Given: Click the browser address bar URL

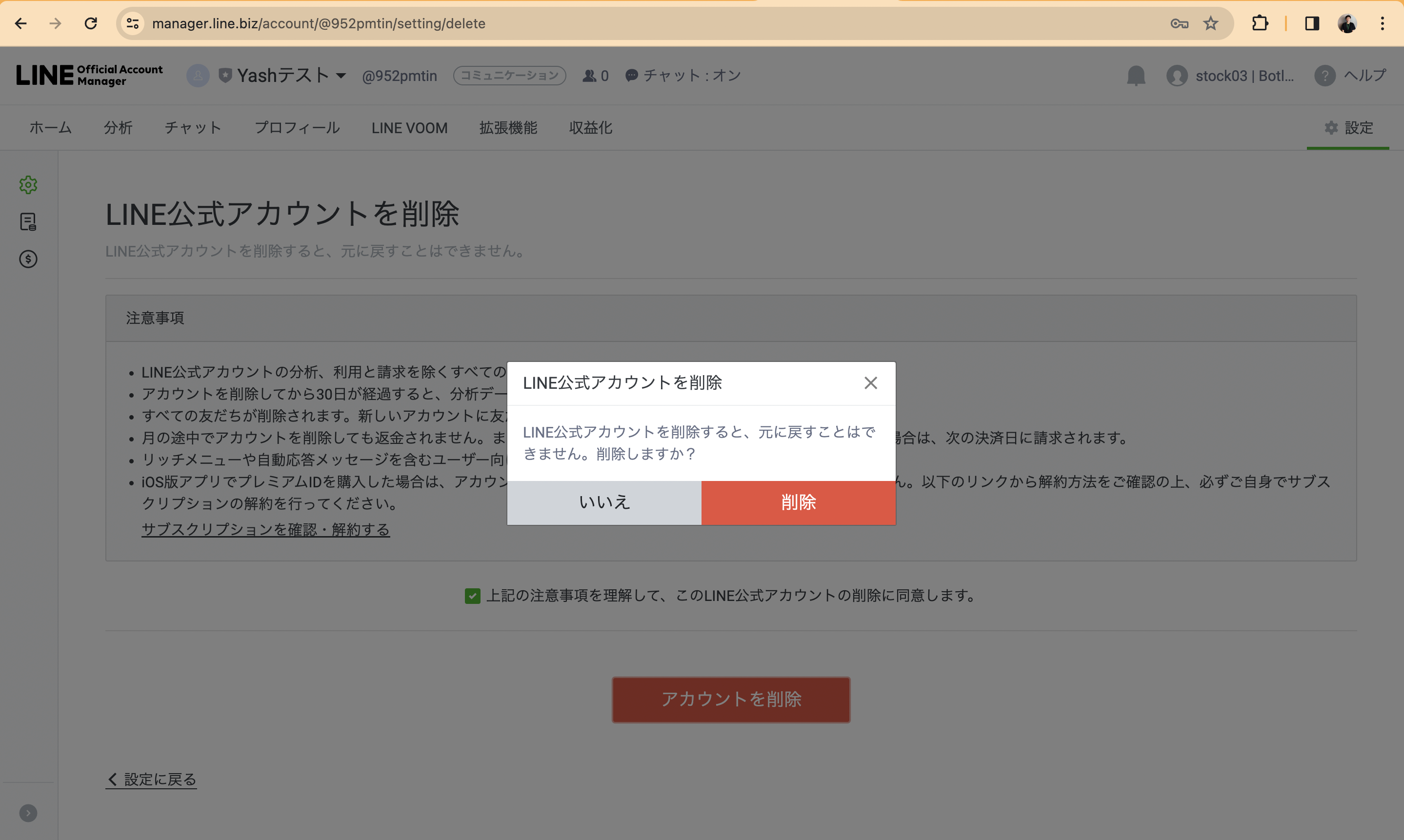Looking at the screenshot, I should [x=319, y=23].
